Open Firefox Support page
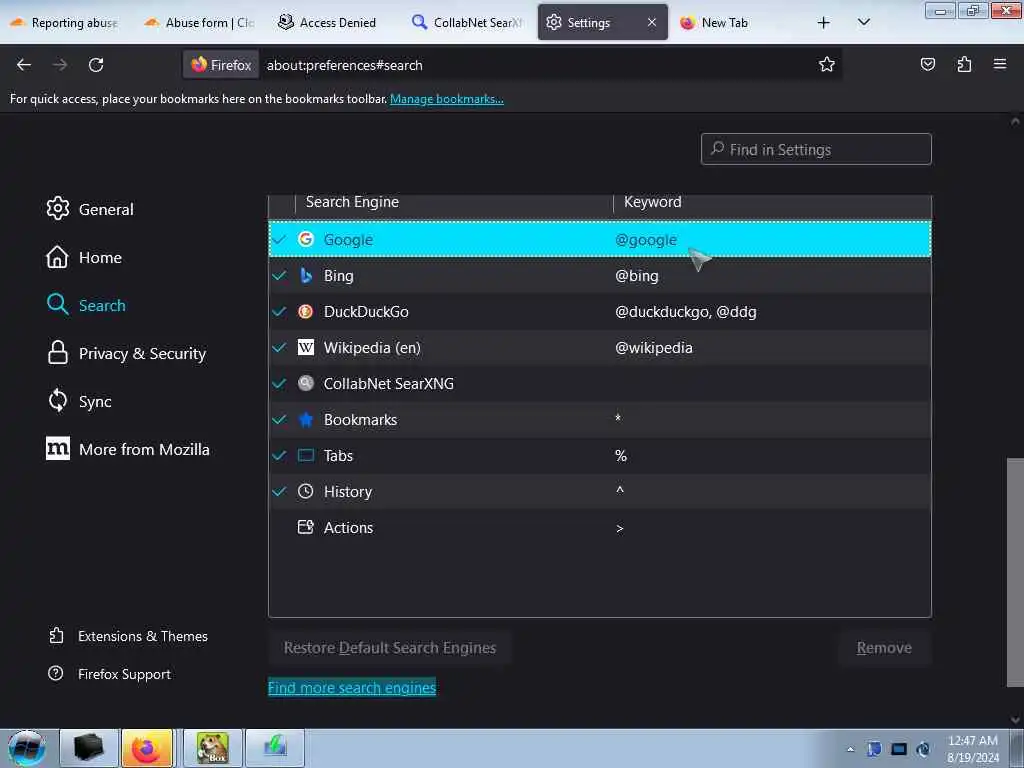Screen dimensions: 1024x768 point(110,674)
